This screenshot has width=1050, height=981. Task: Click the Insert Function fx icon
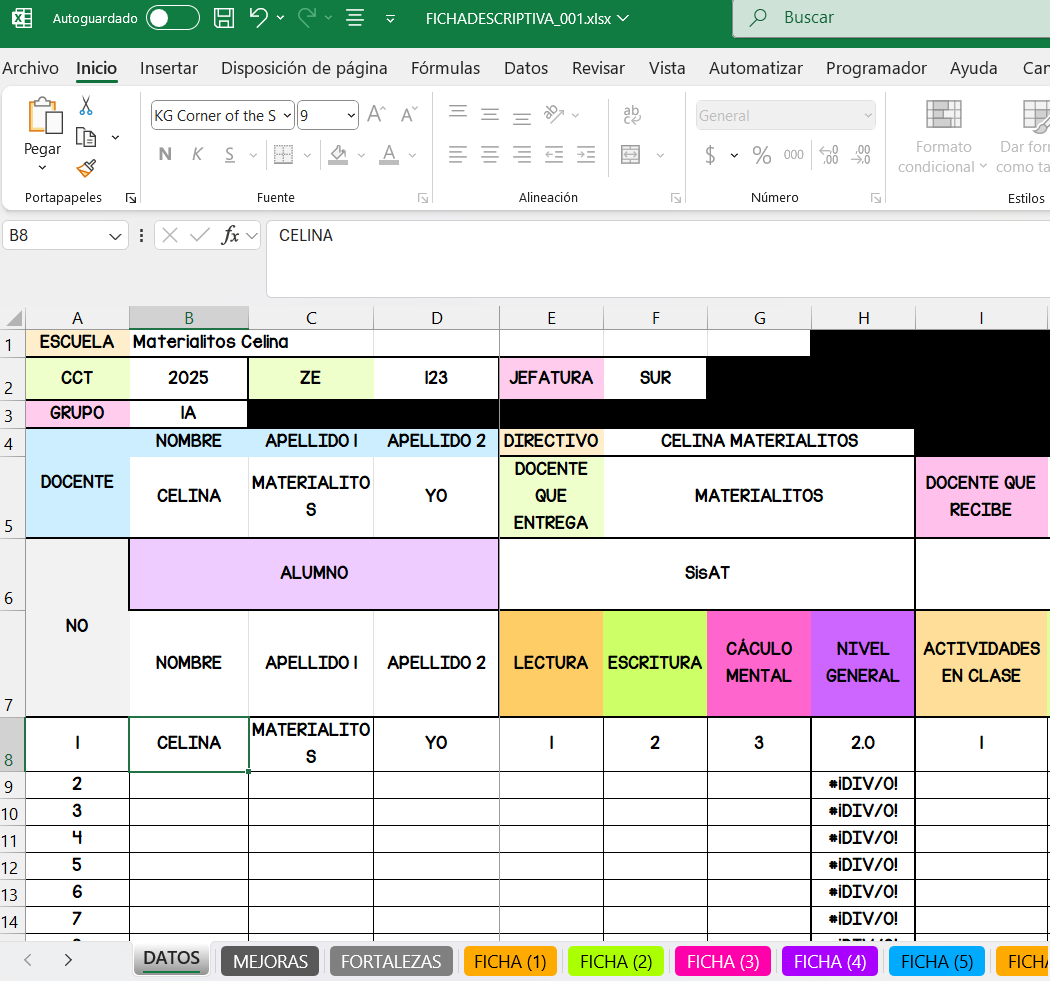click(x=230, y=235)
